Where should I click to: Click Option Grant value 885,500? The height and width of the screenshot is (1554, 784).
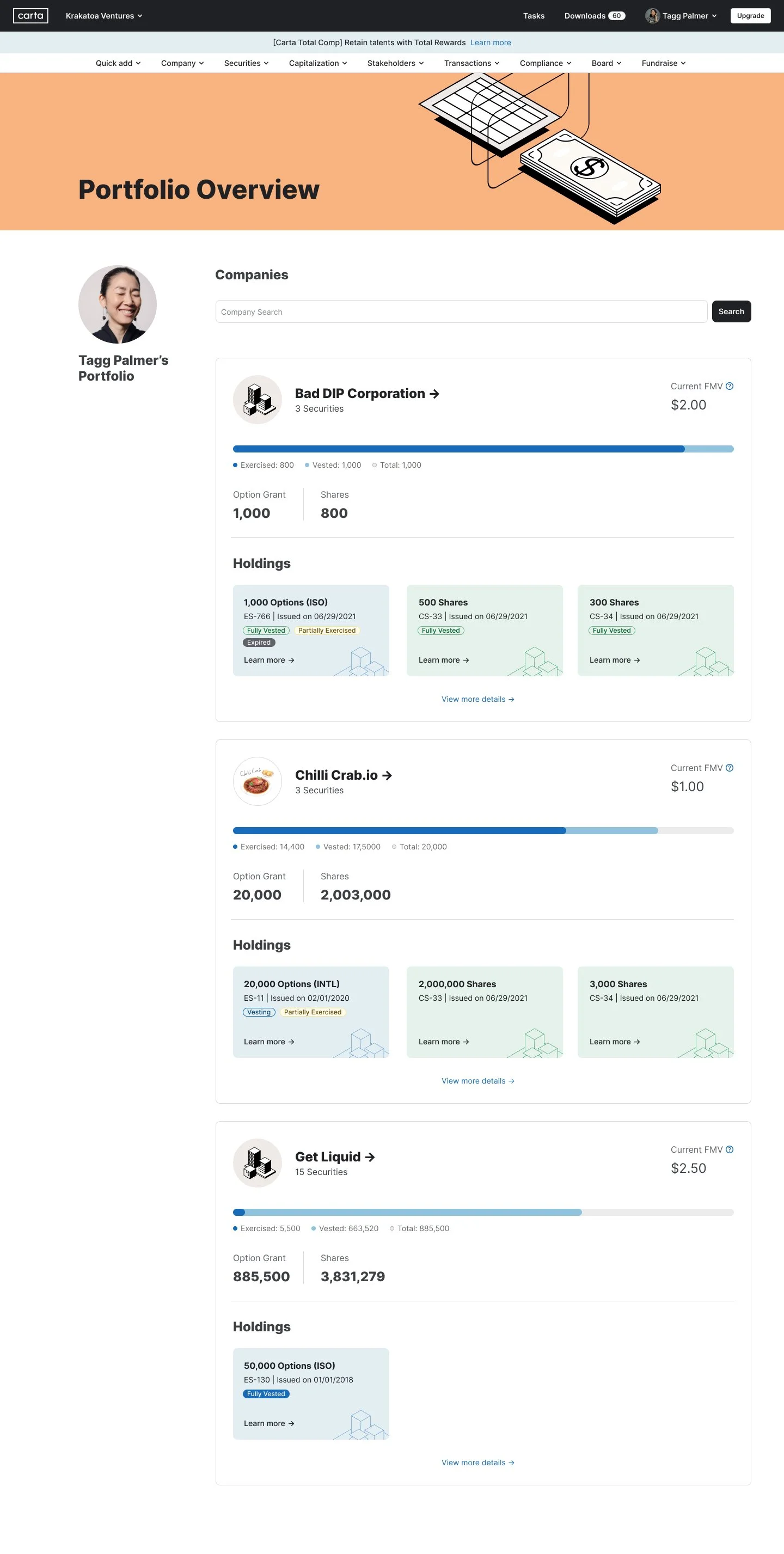click(261, 1276)
